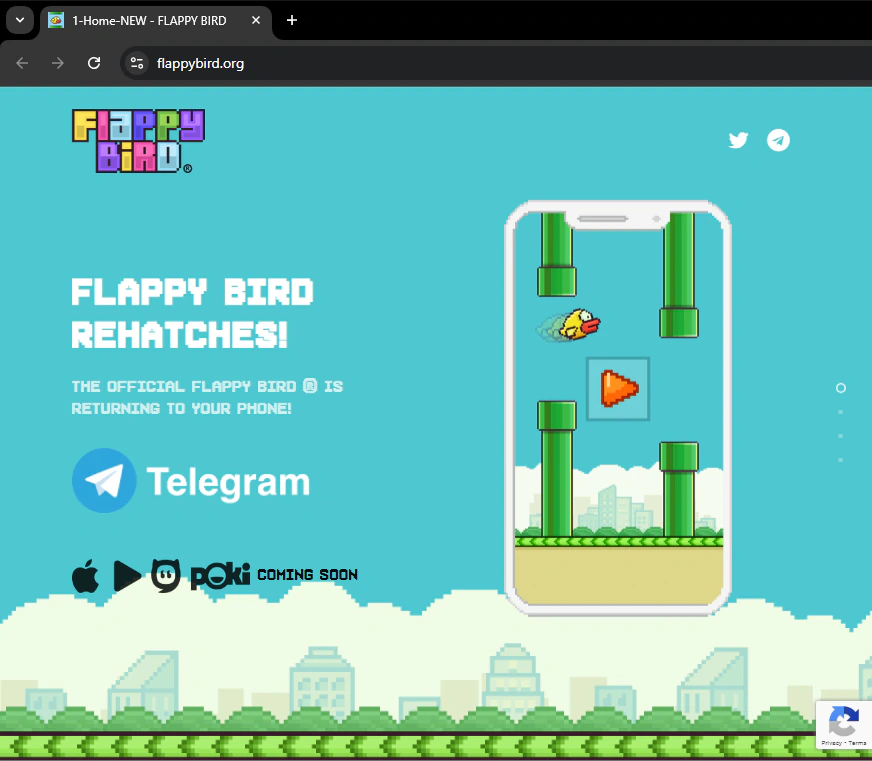Image resolution: width=872 pixels, height=761 pixels.
Task: Select the third page navigation dot
Action: (x=840, y=436)
